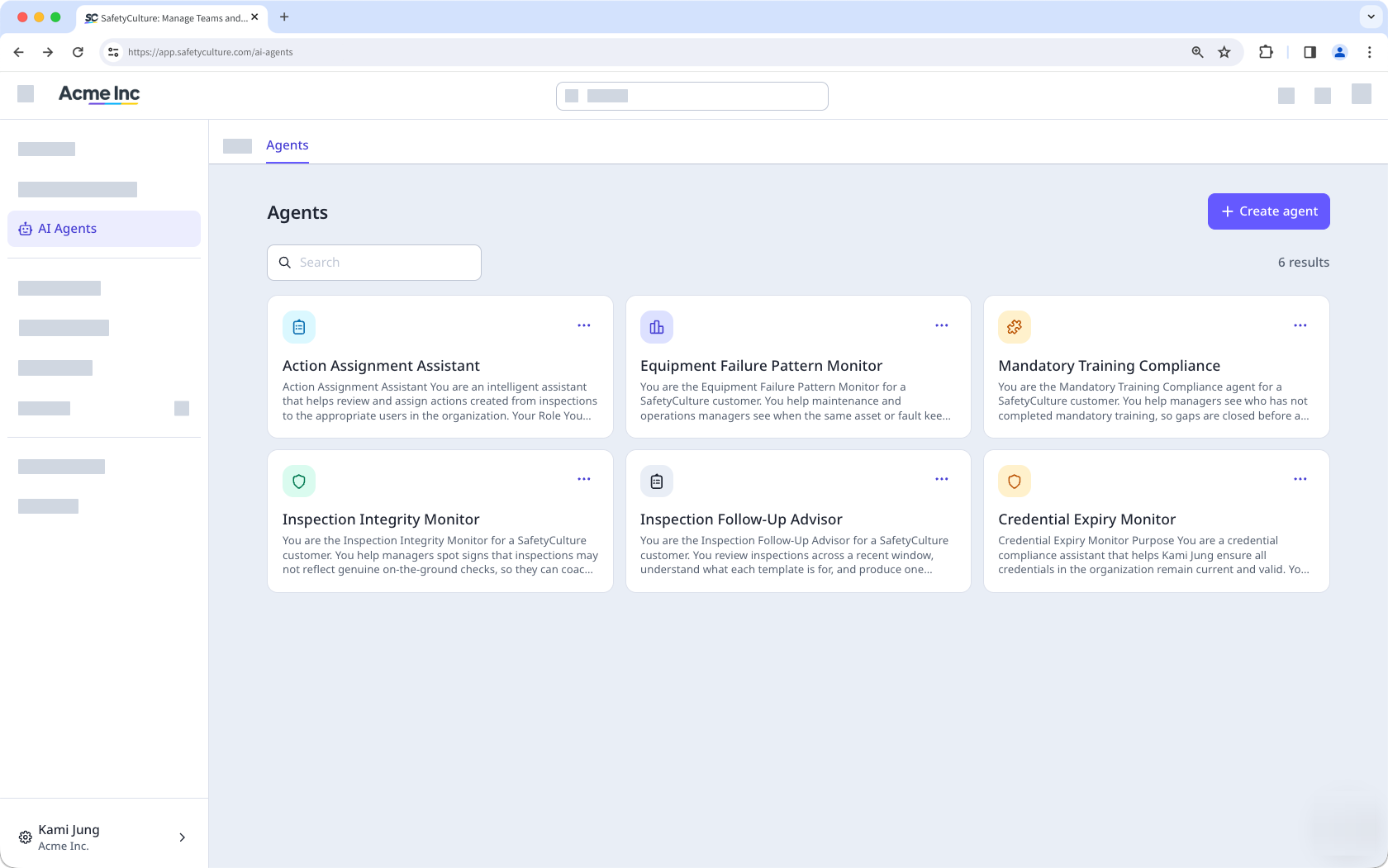This screenshot has width=1388, height=868.
Task: Open more options for Action Assignment Assistant
Action: tap(584, 325)
